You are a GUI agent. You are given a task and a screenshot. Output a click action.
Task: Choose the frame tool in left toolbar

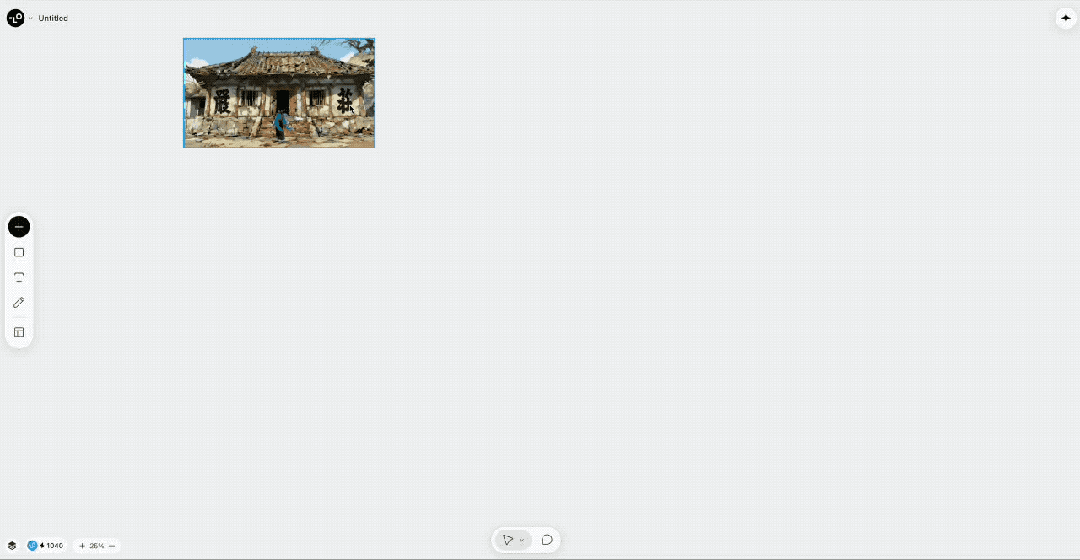pos(19,277)
